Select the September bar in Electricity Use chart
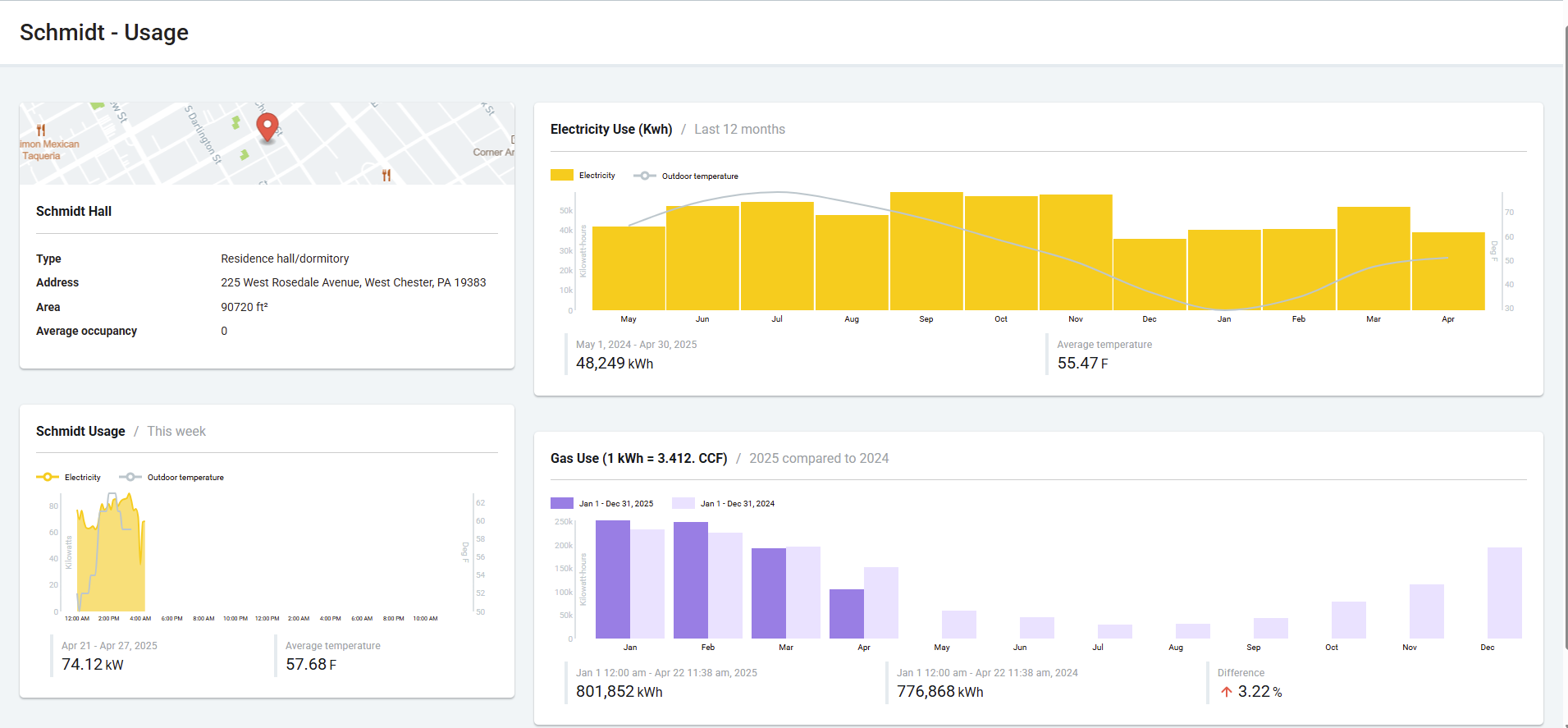Viewport: 1568px width, 728px height. (926, 251)
